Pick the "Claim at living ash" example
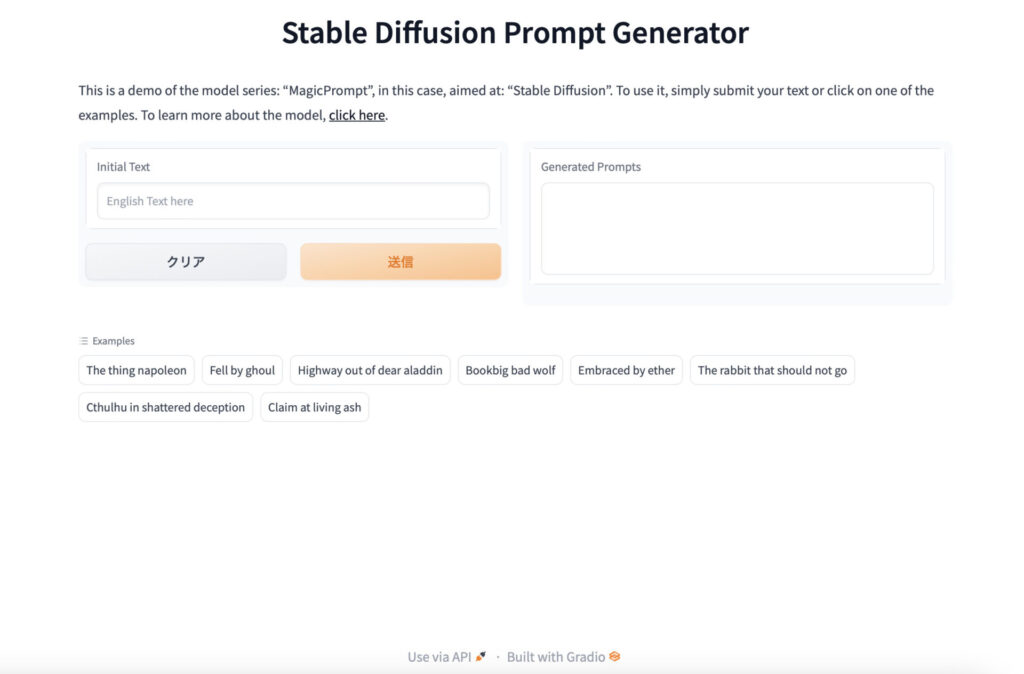The height and width of the screenshot is (674, 1024). pyautogui.click(x=314, y=407)
